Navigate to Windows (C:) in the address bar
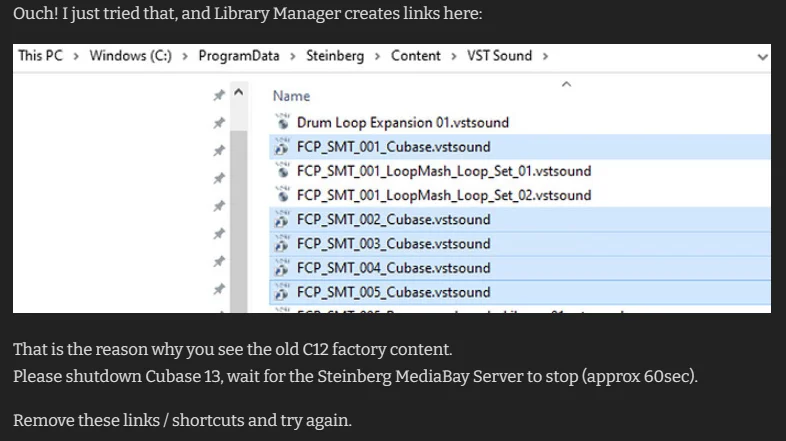This screenshot has height=441, width=786. tap(130, 56)
